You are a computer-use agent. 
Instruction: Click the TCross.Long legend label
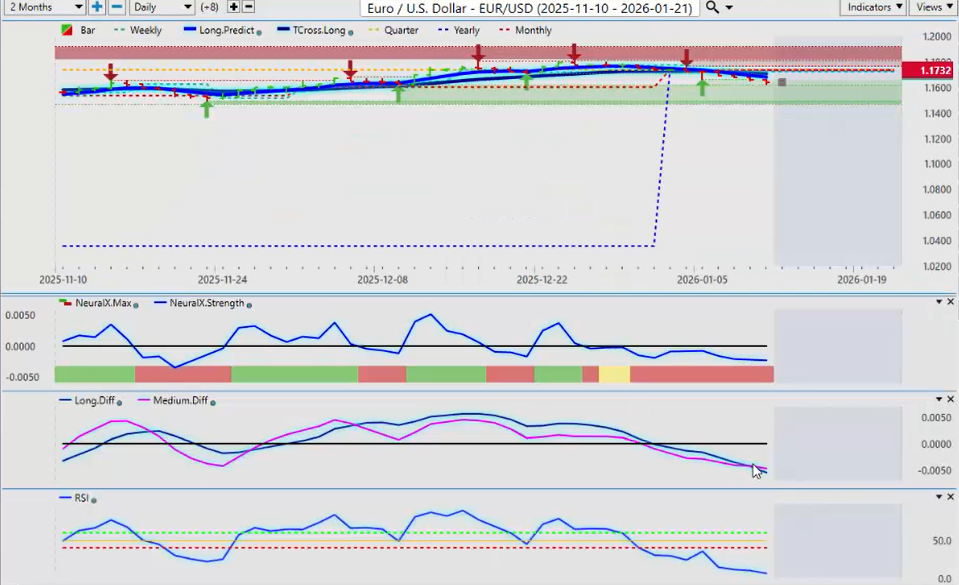pyautogui.click(x=319, y=31)
